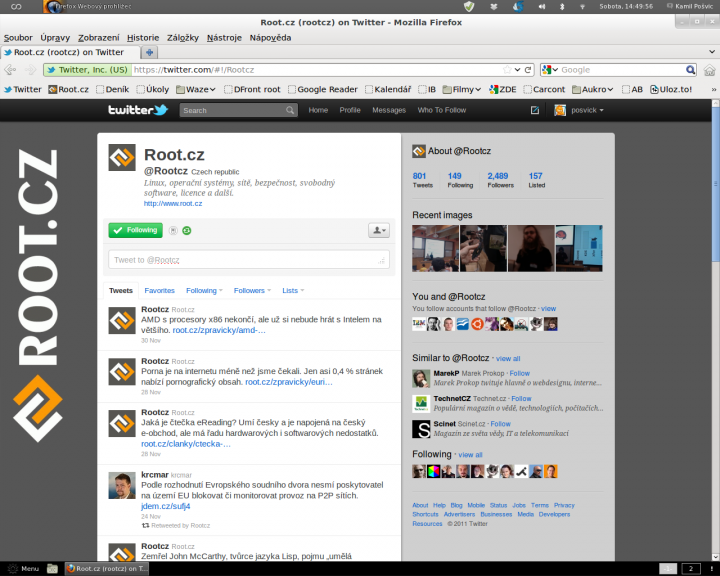The image size is (720, 576).
Task: Go to Twitter Home link
Action: [x=318, y=110]
